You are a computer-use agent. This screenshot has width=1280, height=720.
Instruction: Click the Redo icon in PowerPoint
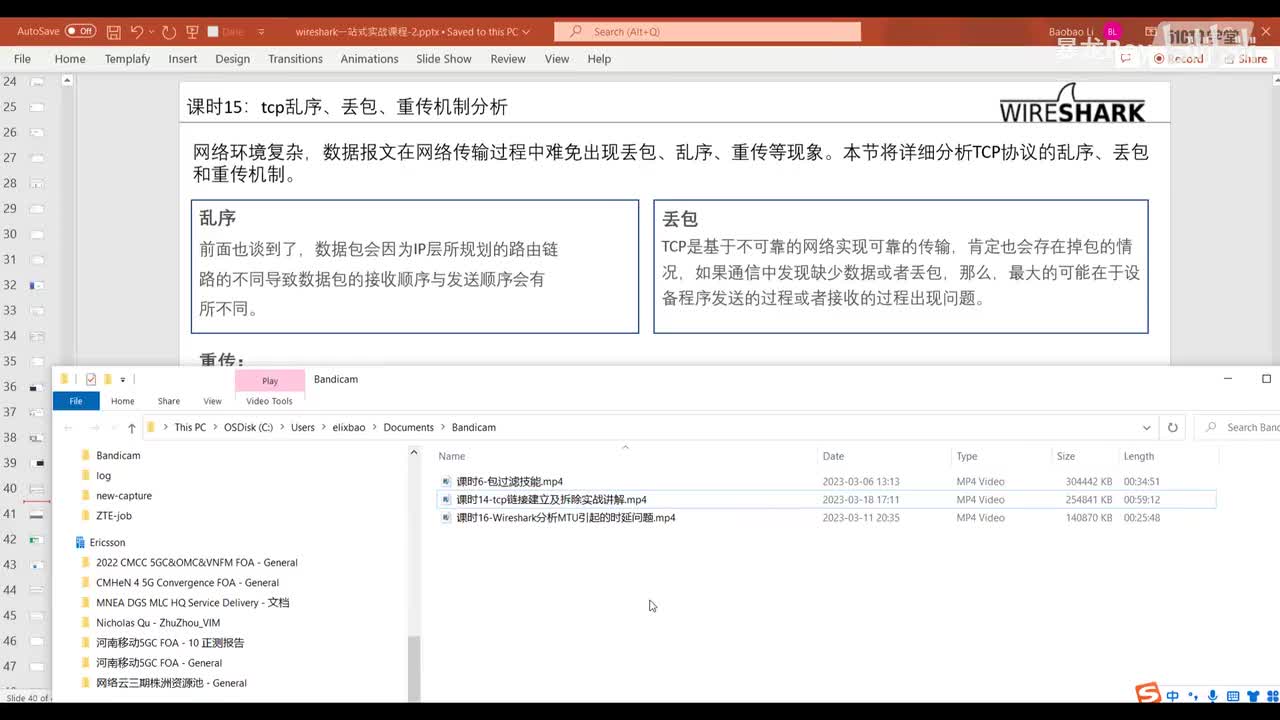click(x=168, y=32)
